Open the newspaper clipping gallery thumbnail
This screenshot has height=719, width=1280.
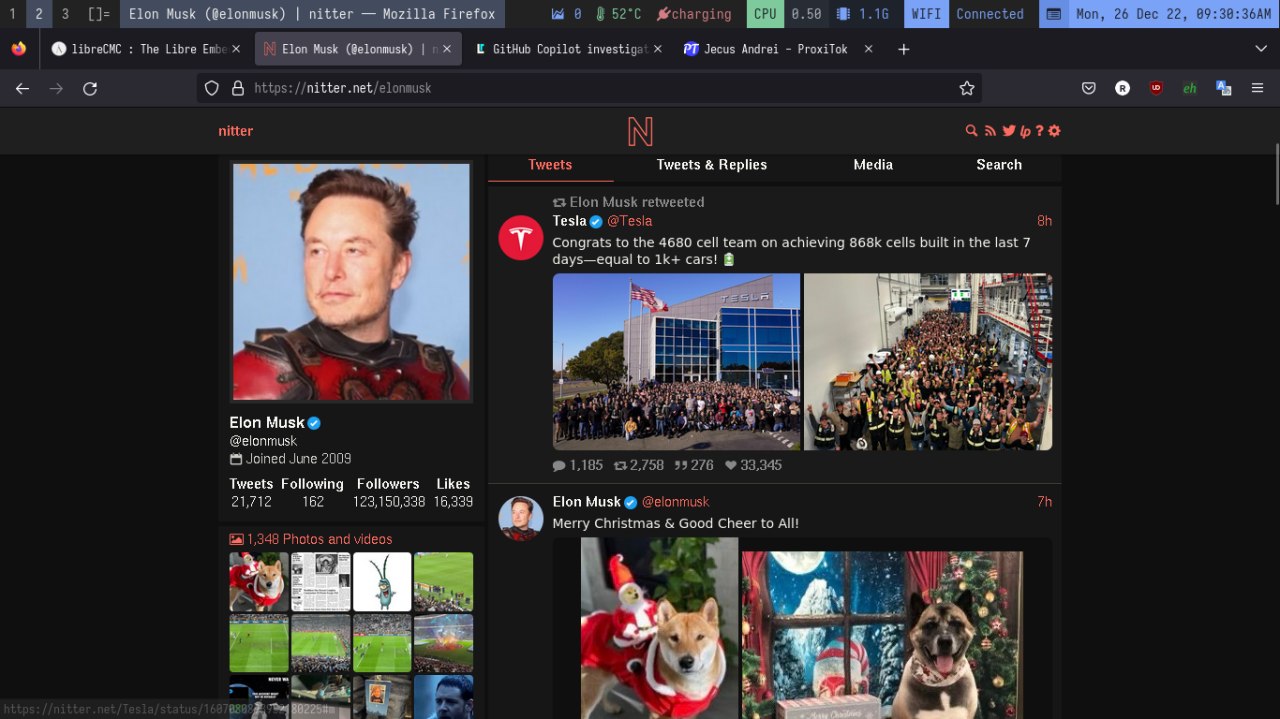pyautogui.click(x=321, y=582)
